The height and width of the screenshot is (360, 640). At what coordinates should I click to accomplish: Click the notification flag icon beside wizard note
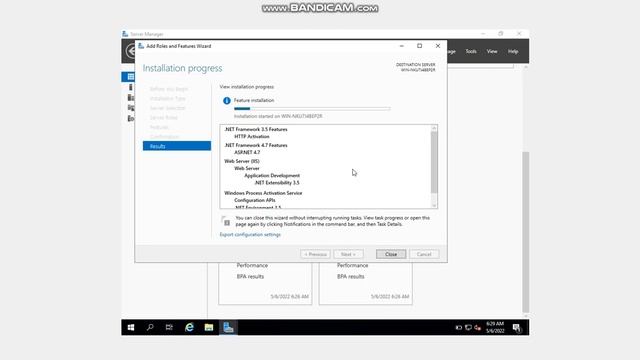pos(226,221)
